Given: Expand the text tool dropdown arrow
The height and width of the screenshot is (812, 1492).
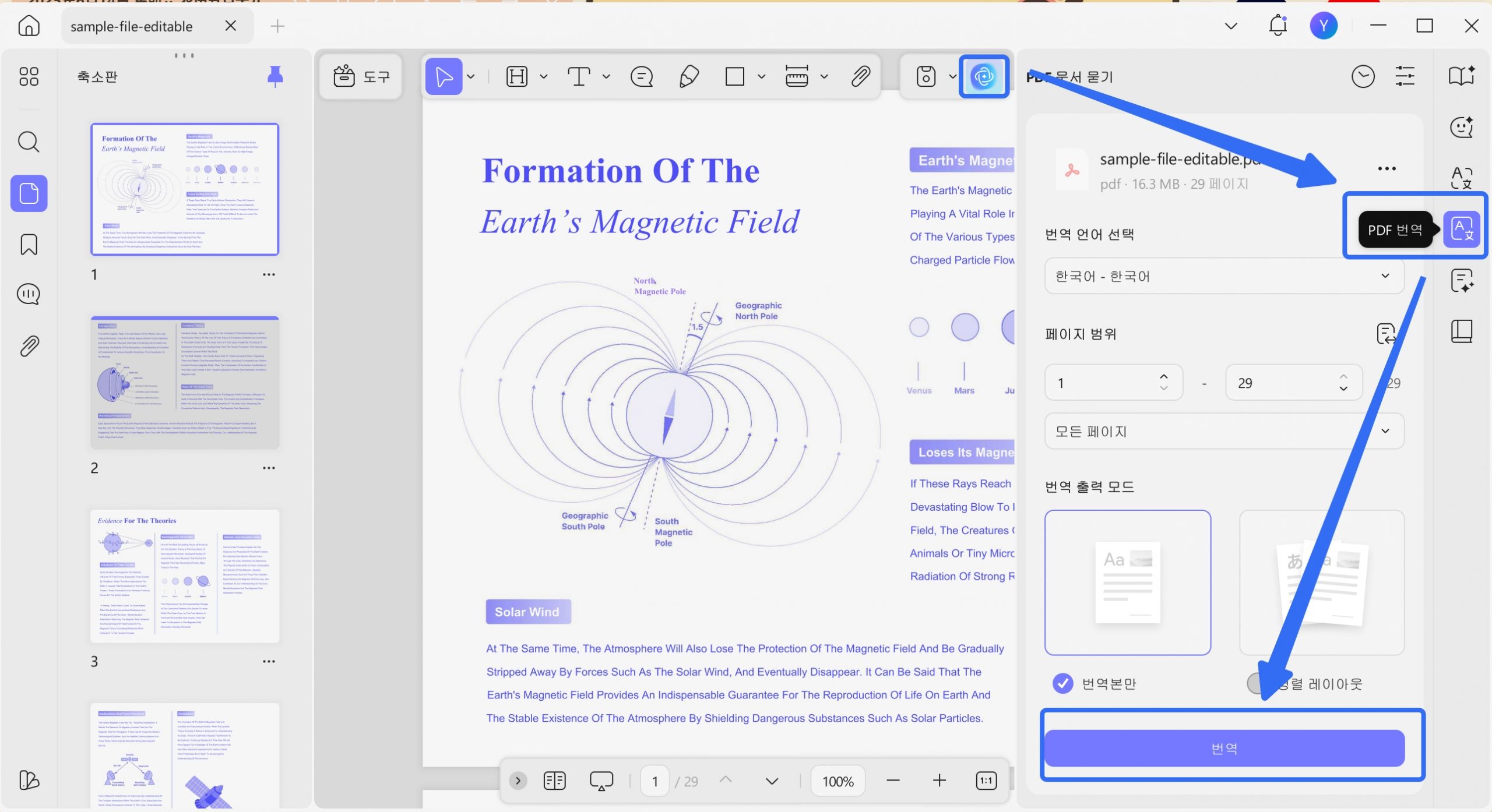Looking at the screenshot, I should coord(606,76).
